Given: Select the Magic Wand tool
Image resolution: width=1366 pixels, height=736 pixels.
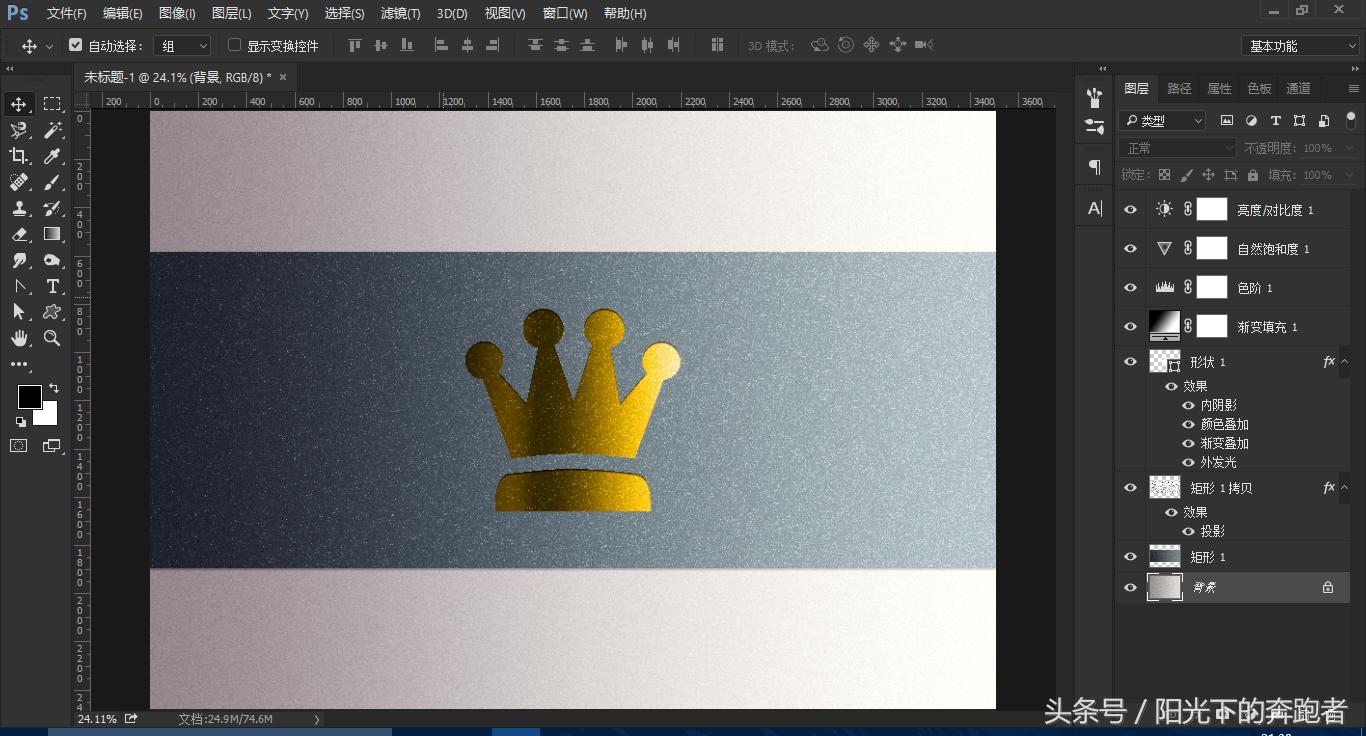Looking at the screenshot, I should point(52,130).
